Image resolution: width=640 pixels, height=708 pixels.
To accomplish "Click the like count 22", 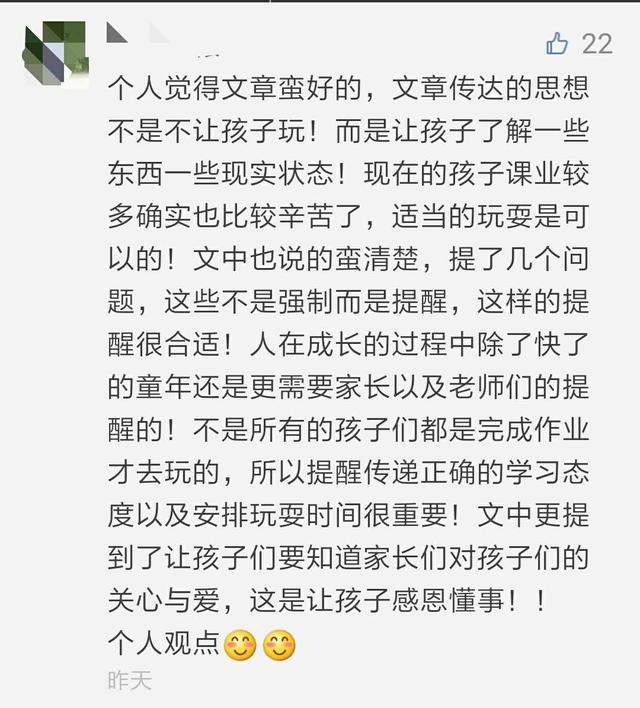I will click(597, 44).
